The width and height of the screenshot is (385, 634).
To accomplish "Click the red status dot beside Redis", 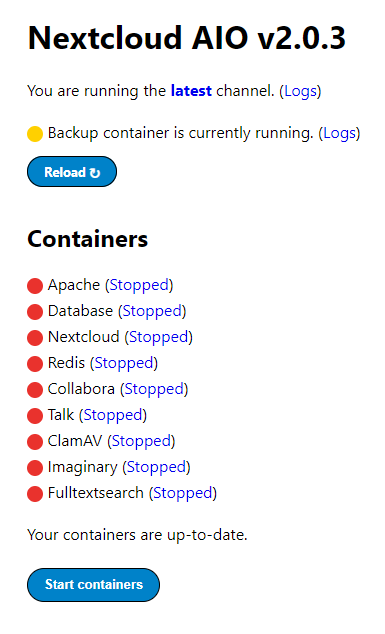I will point(35,364).
